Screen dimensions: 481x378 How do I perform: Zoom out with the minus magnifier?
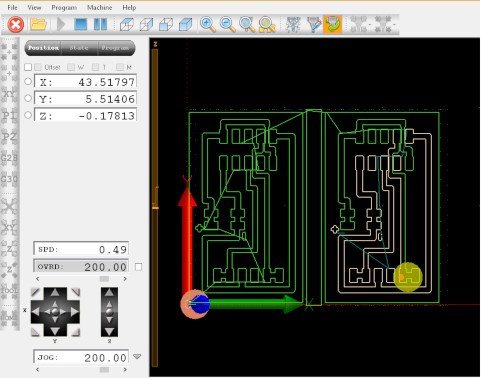tap(228, 24)
